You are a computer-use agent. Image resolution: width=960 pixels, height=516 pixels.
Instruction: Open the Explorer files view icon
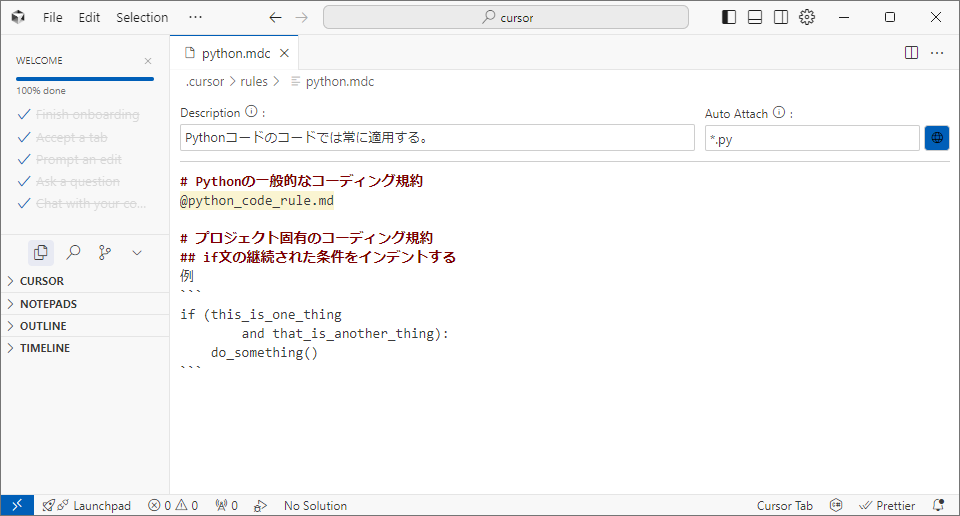(x=41, y=252)
